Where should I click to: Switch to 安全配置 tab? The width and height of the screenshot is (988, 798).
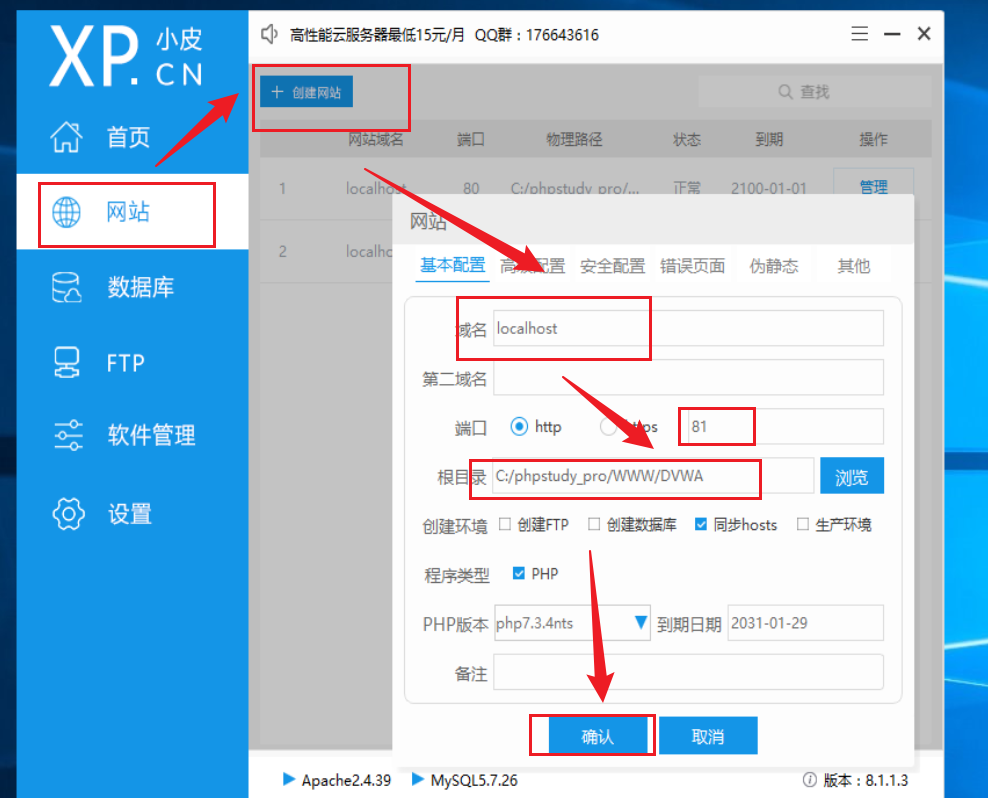[612, 266]
